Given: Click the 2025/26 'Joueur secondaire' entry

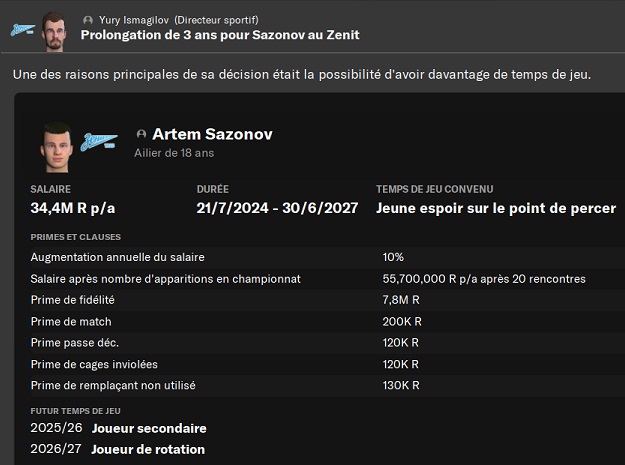Looking at the screenshot, I should point(148,428).
